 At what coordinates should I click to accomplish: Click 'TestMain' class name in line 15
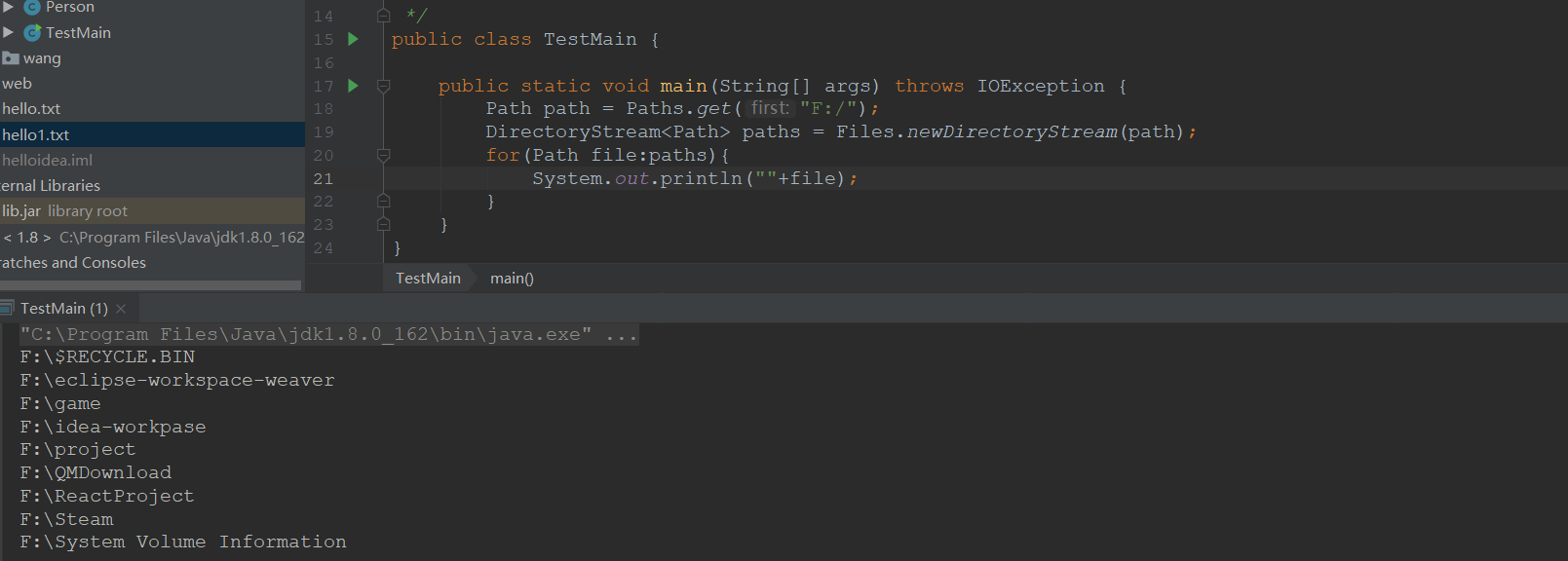pyautogui.click(x=591, y=39)
